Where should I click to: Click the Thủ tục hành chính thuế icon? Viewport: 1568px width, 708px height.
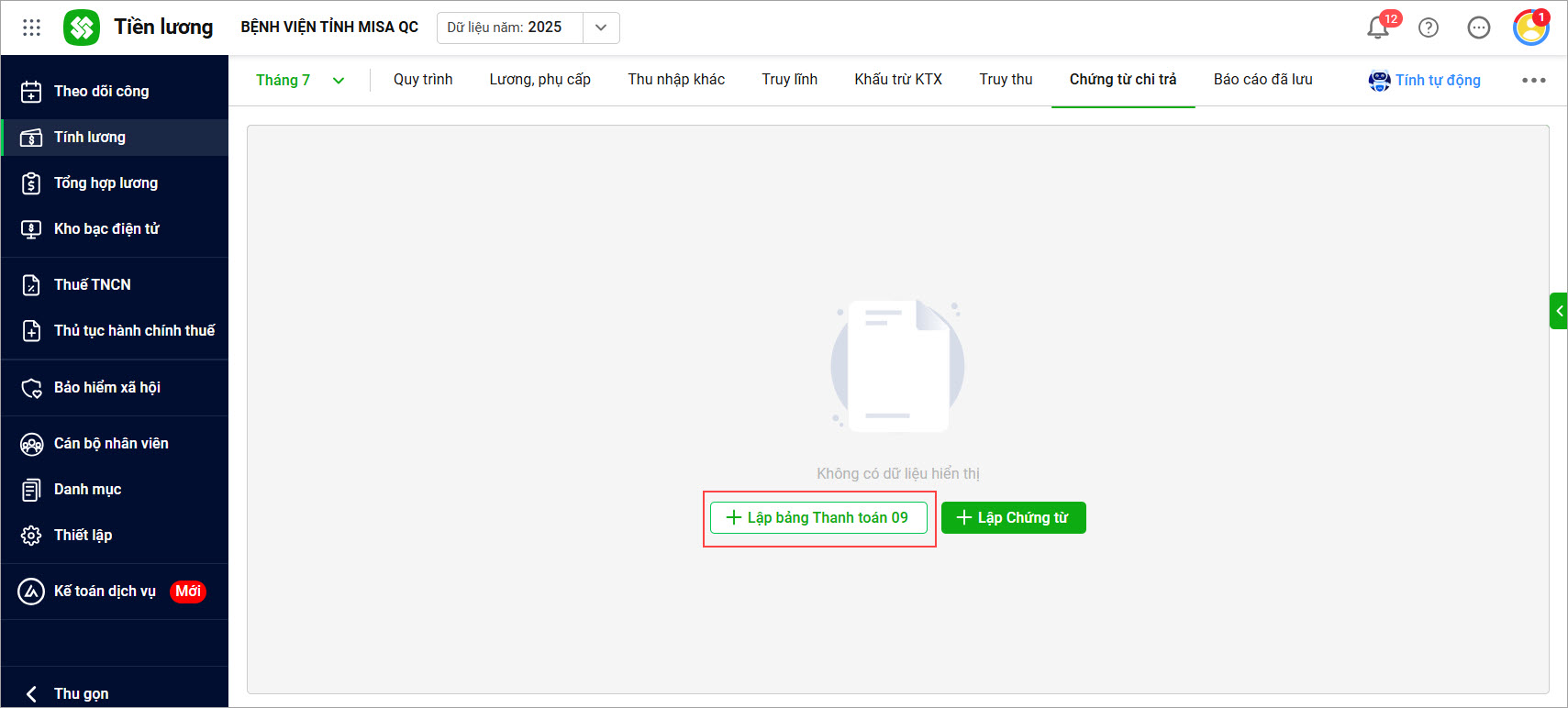[31, 331]
